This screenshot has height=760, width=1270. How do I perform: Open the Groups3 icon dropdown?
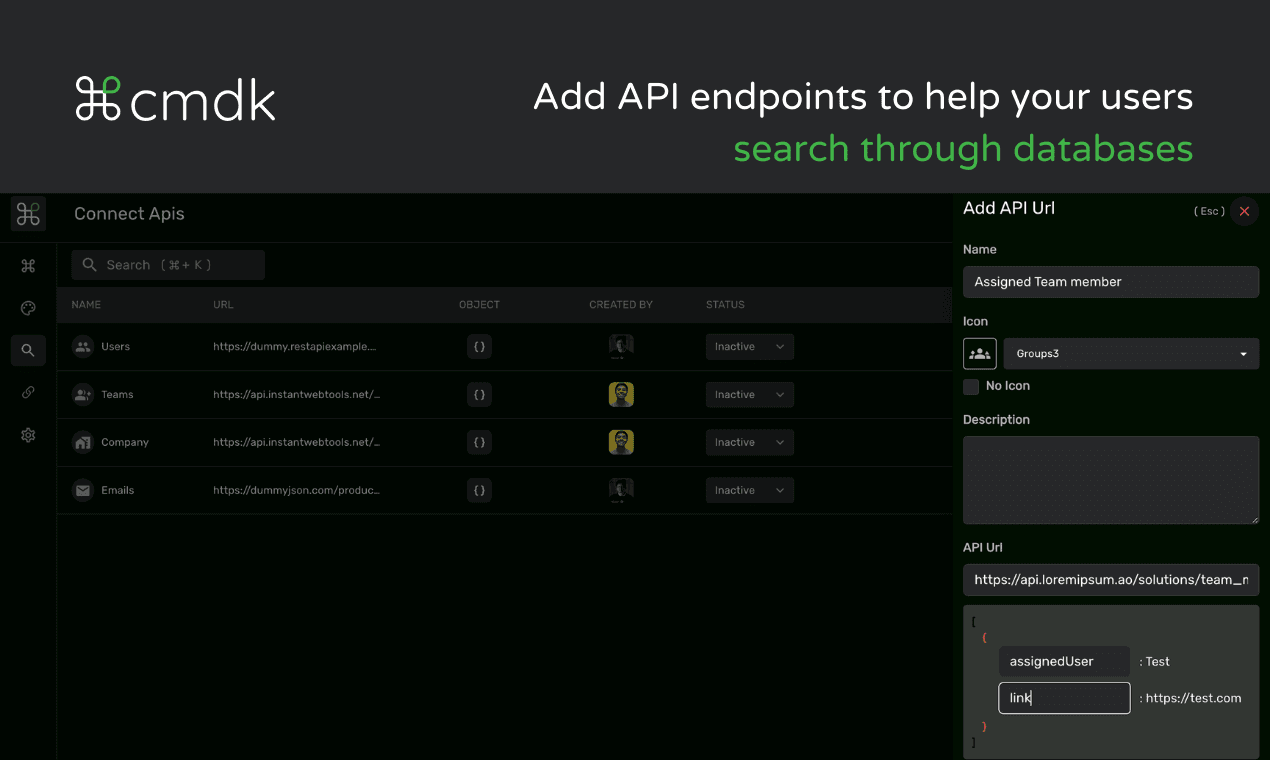tap(1131, 353)
